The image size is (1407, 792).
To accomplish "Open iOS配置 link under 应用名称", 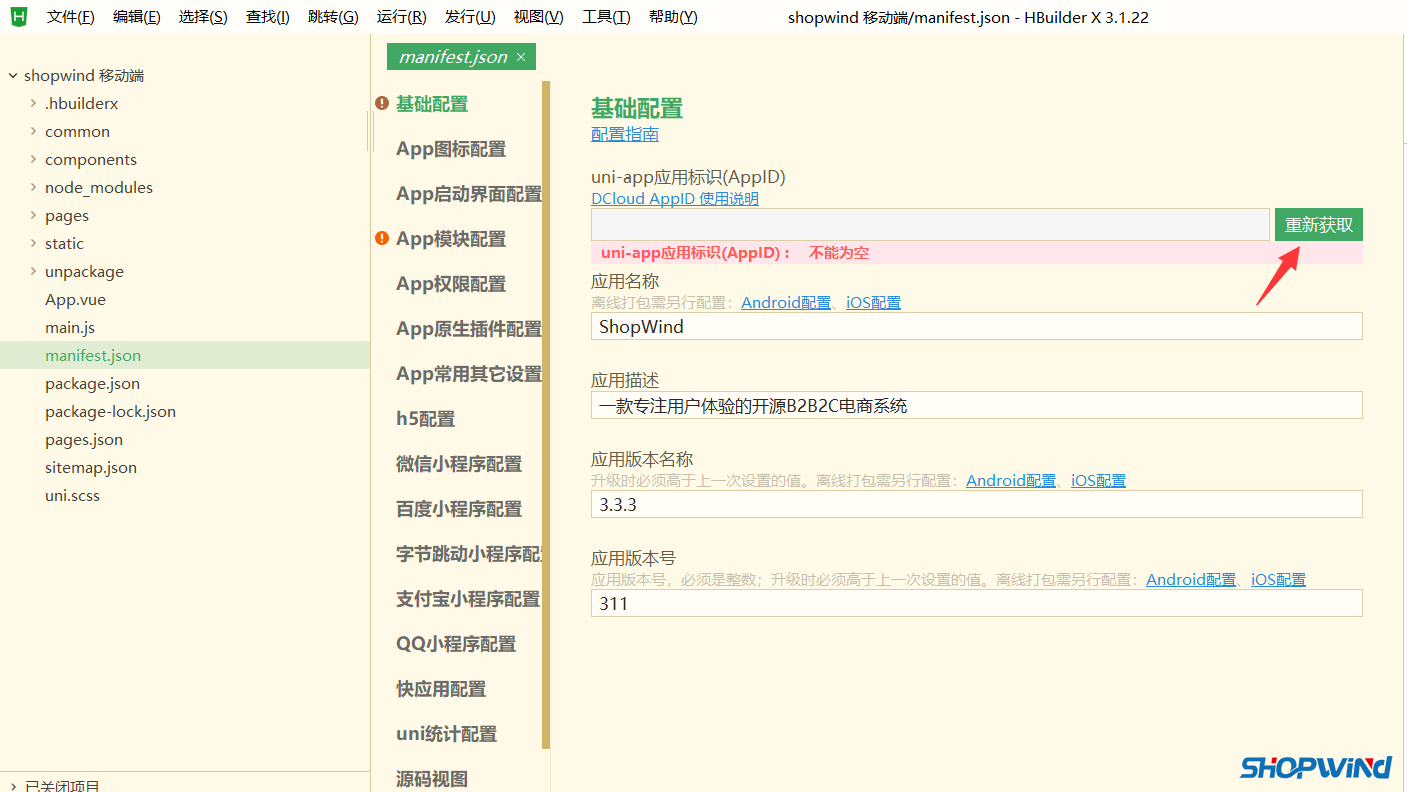I will pos(873,302).
